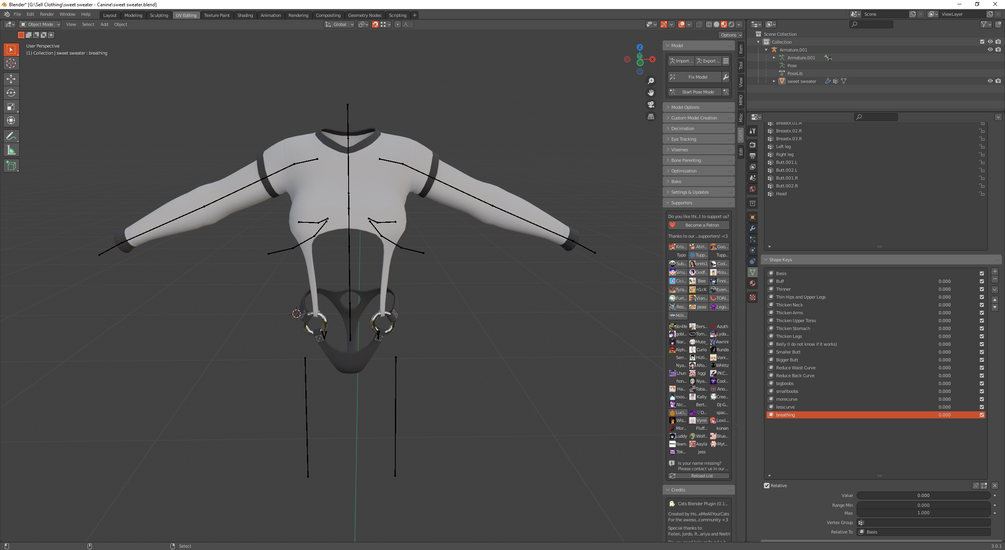This screenshot has width=1005, height=550.
Task: Activate the Annotate pencil tool
Action: [x=11, y=136]
